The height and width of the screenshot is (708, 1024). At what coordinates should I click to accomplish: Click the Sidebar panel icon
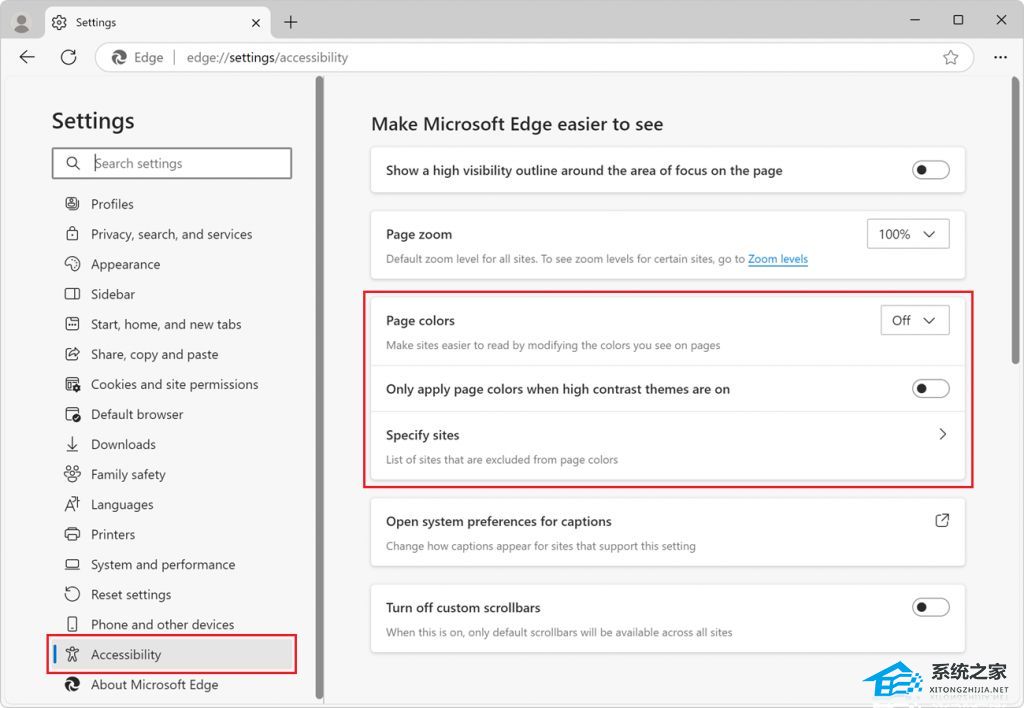pos(72,294)
